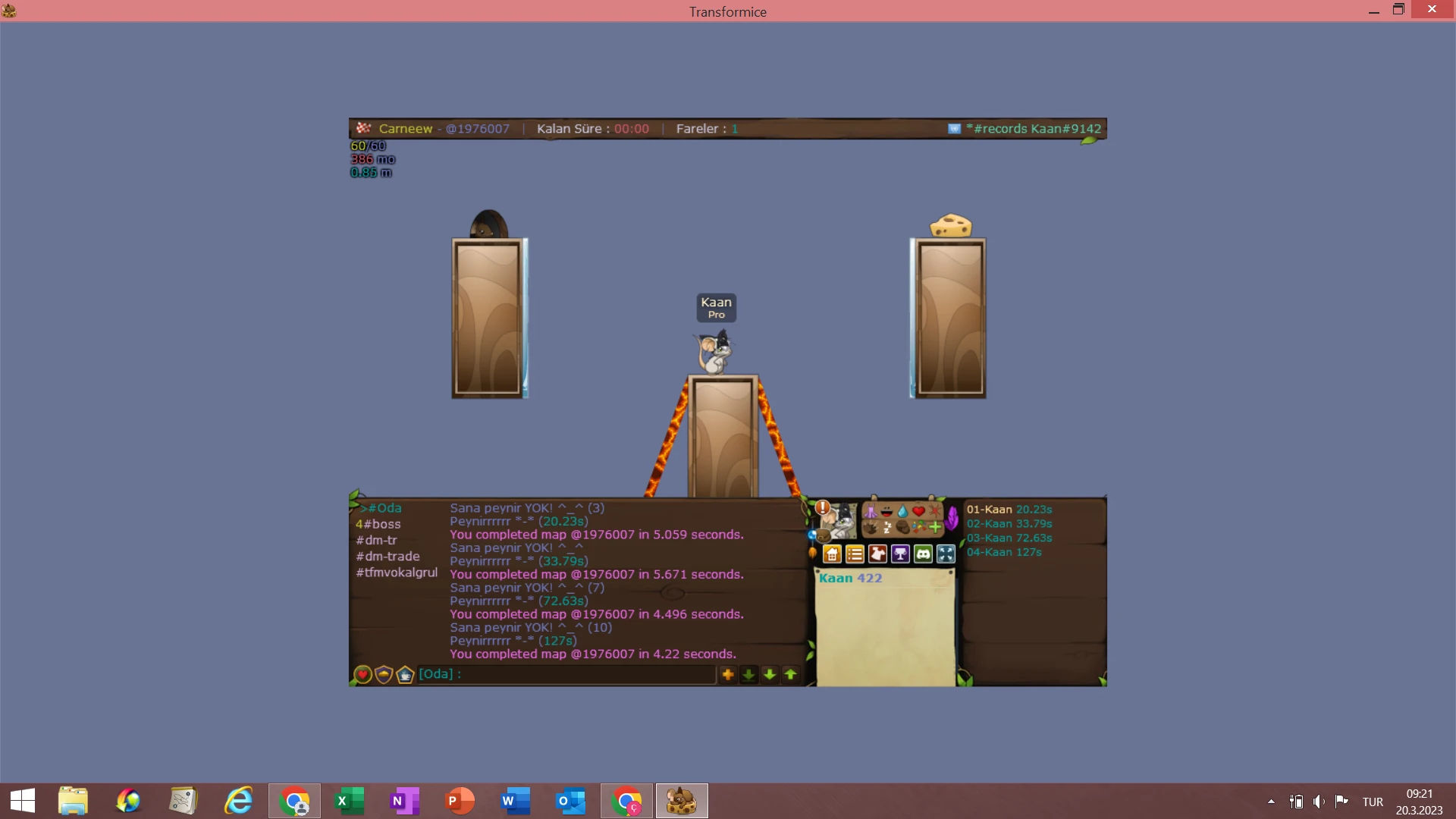1456x819 pixels.
Task: Select the red heart kiss emote
Action: pyautogui.click(x=918, y=511)
